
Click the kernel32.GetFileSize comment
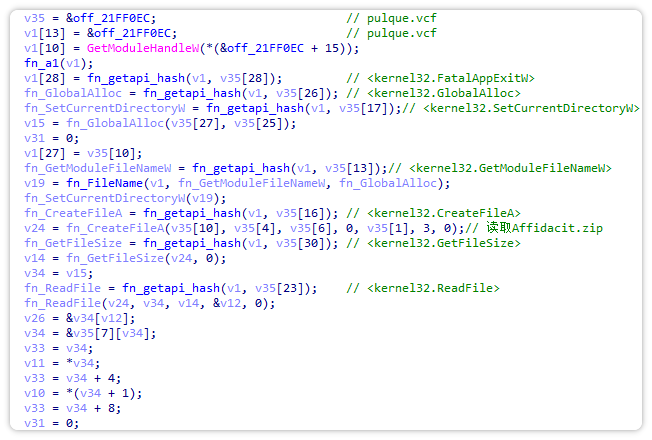[433, 243]
